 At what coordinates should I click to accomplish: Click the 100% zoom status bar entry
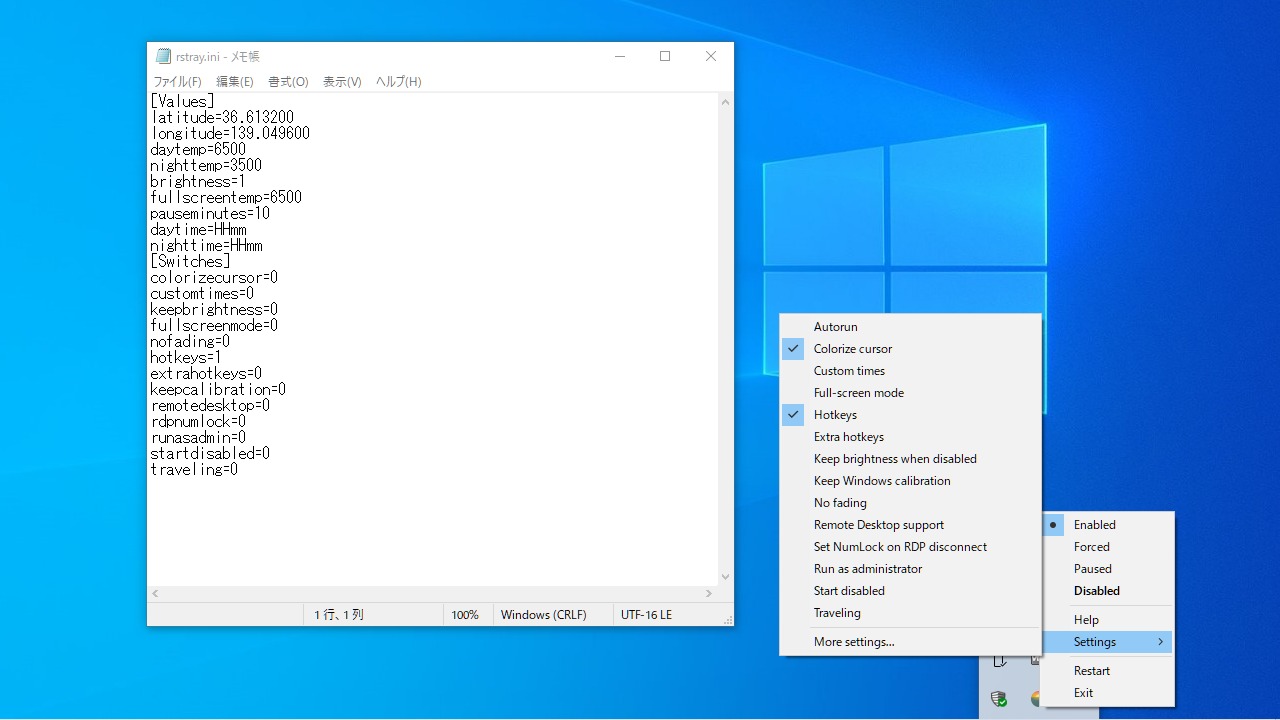[465, 615]
